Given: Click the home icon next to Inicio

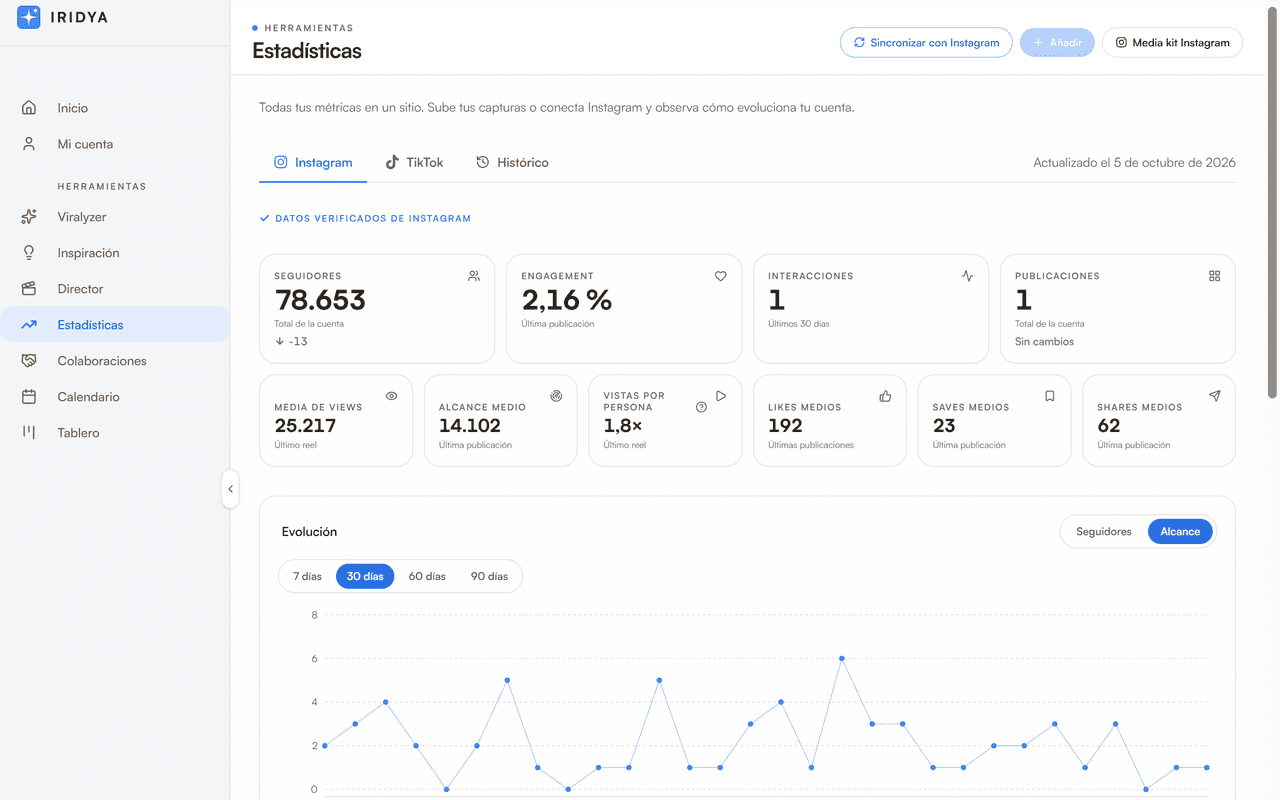Looking at the screenshot, I should tap(29, 108).
